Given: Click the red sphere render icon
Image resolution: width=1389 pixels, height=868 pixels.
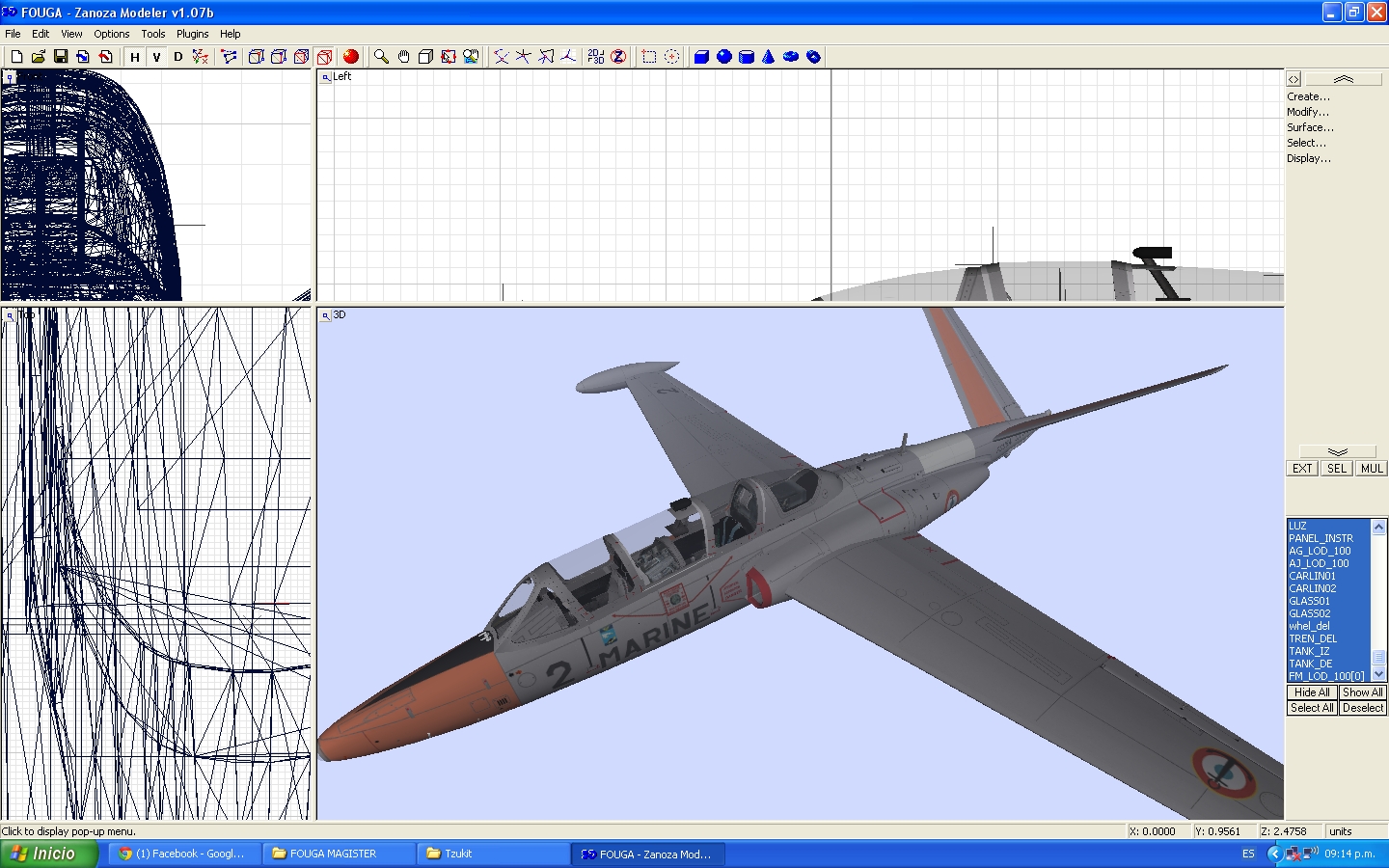Looking at the screenshot, I should point(351,57).
